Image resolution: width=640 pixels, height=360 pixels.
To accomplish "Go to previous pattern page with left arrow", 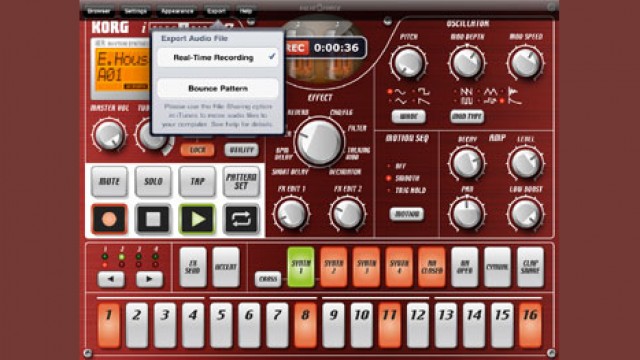I will coord(111,279).
